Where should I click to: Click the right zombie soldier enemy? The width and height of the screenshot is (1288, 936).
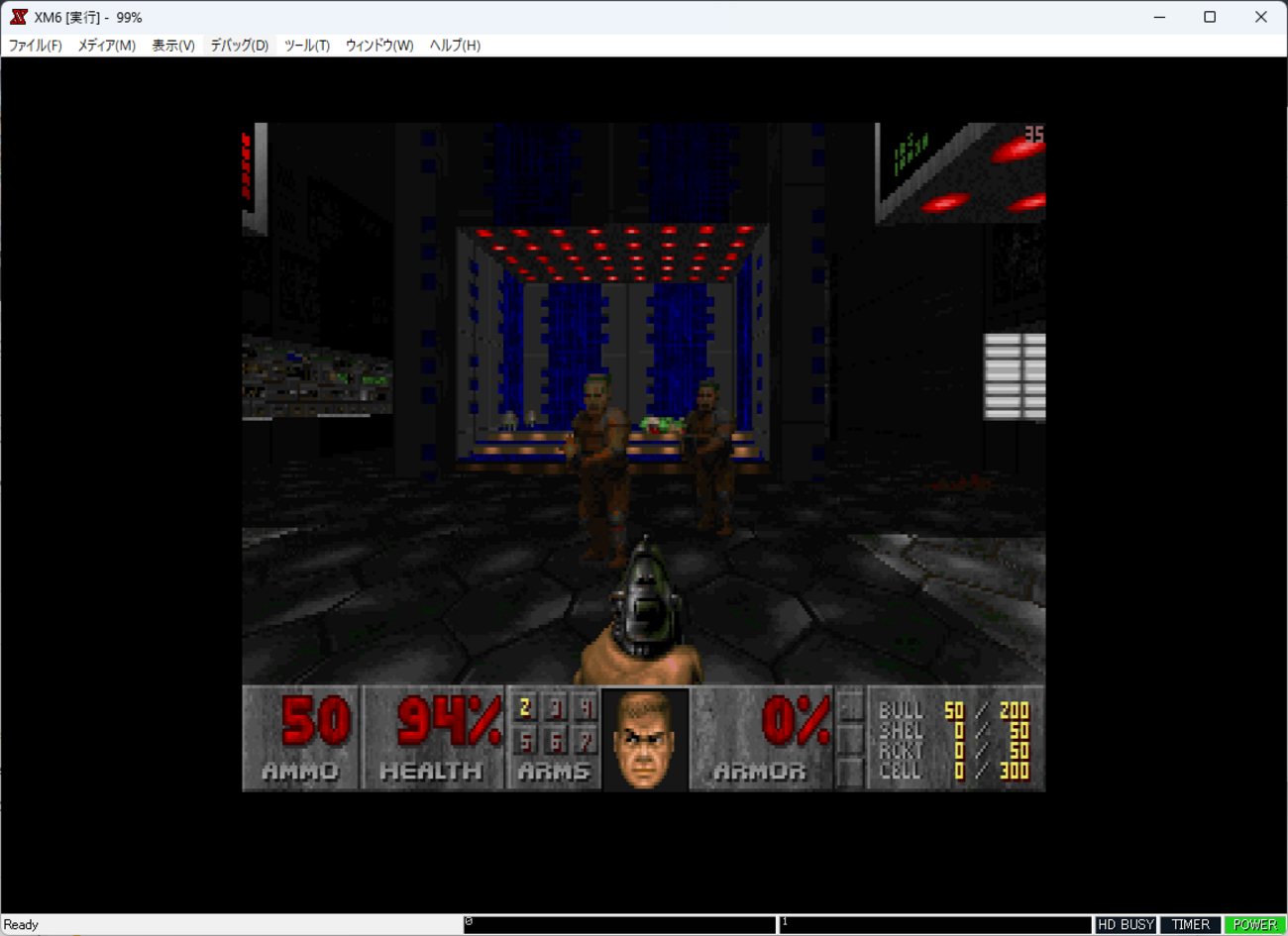709,456
